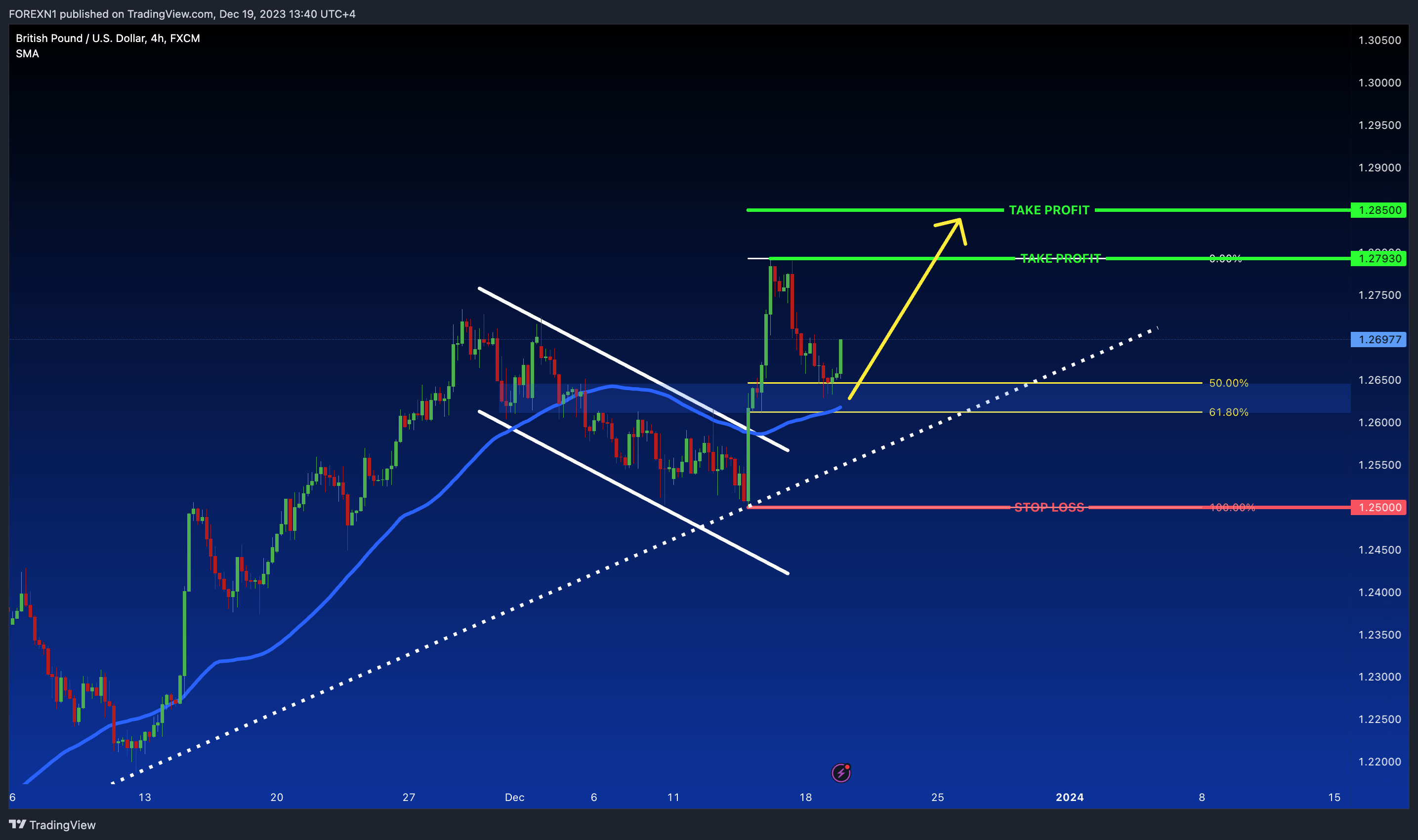Click the 1.28500 take profit price label
This screenshot has height=840, width=1418.
[1379, 210]
